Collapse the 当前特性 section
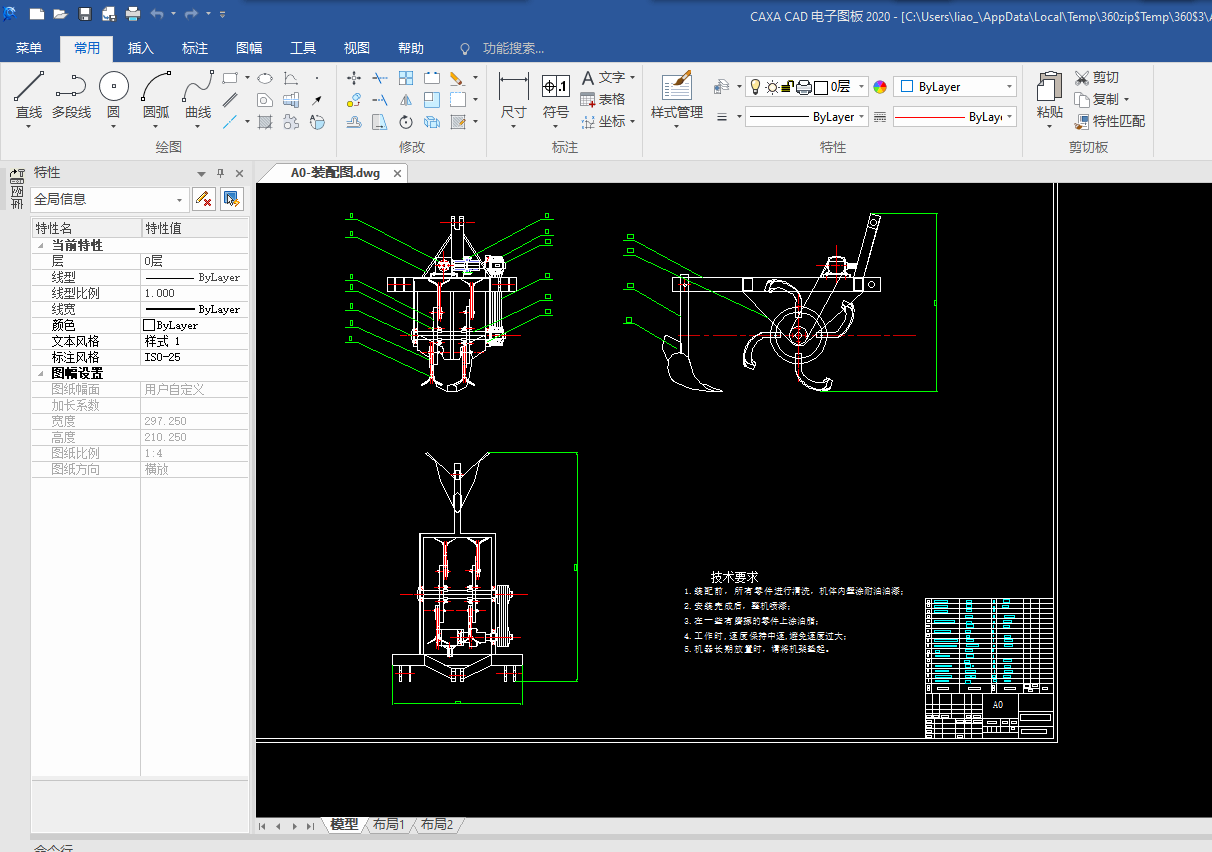This screenshot has height=852, width=1212. (x=41, y=245)
